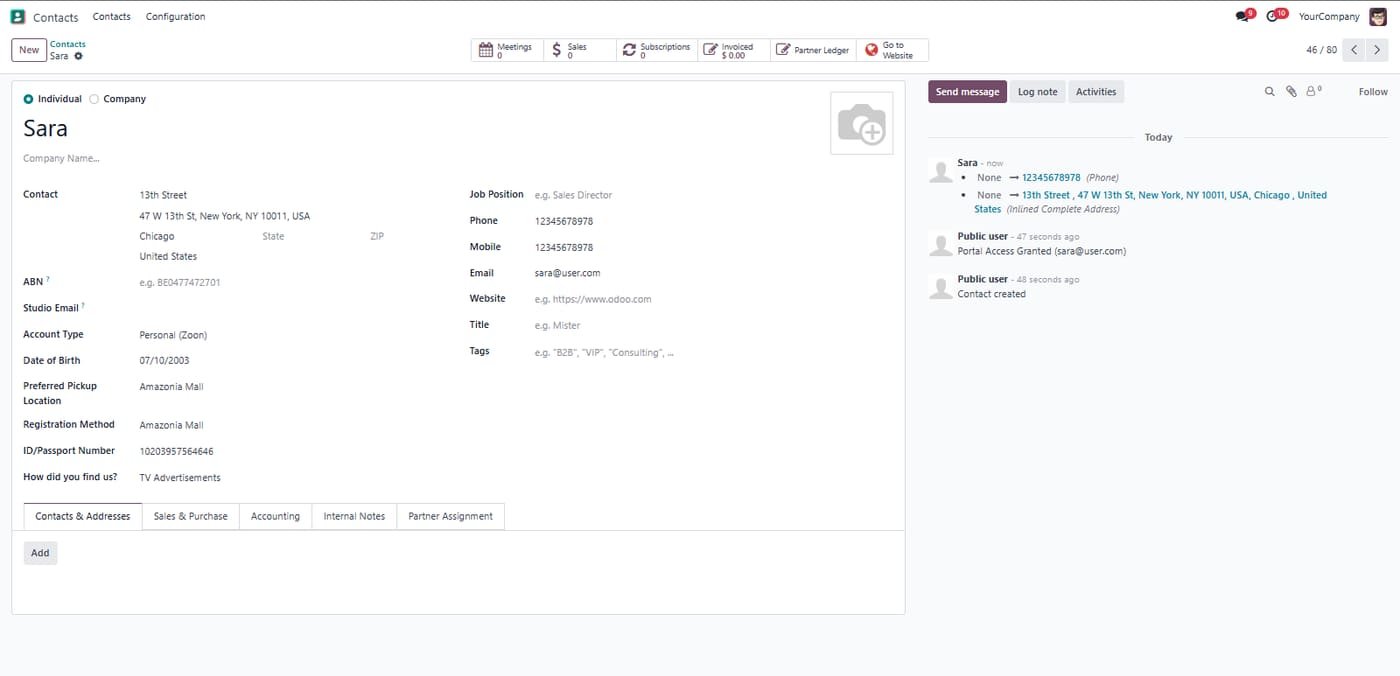Image resolution: width=1400 pixels, height=676 pixels.
Task: Select the Individual radio button
Action: tap(28, 99)
